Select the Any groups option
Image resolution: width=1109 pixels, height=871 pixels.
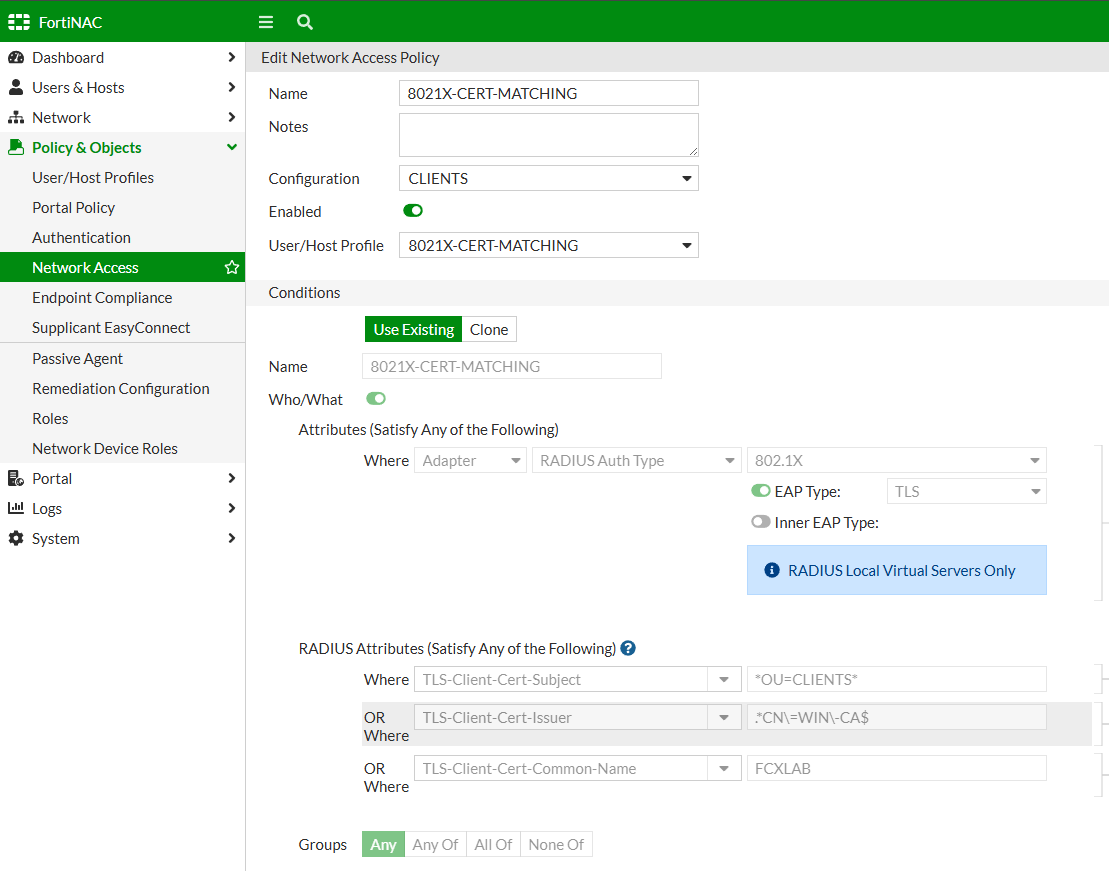383,844
